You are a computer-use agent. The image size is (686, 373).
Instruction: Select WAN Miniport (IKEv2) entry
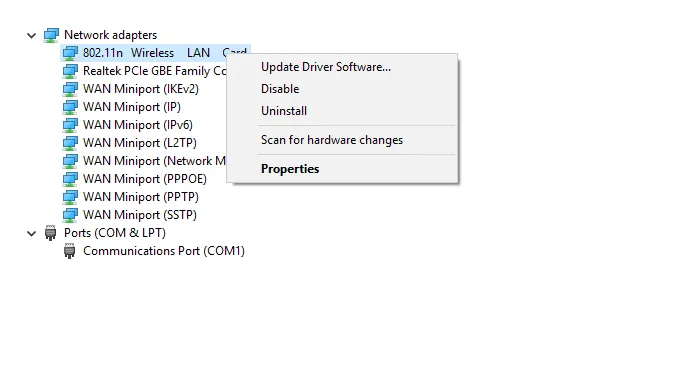point(141,89)
